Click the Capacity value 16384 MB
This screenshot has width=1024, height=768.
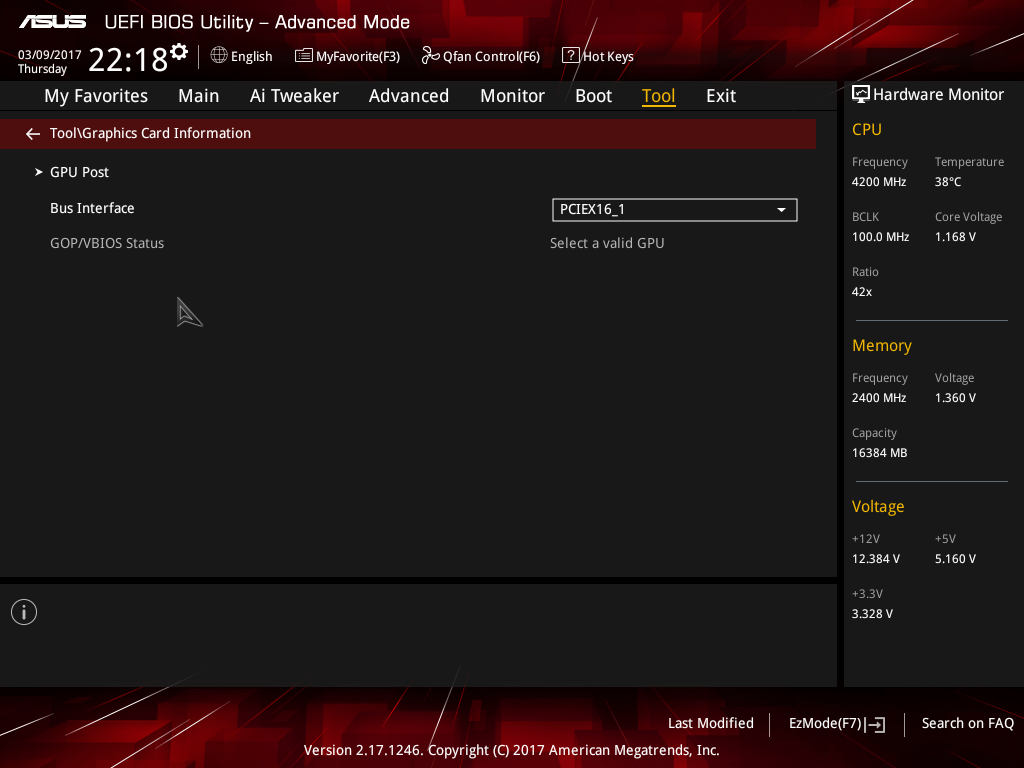click(x=880, y=453)
